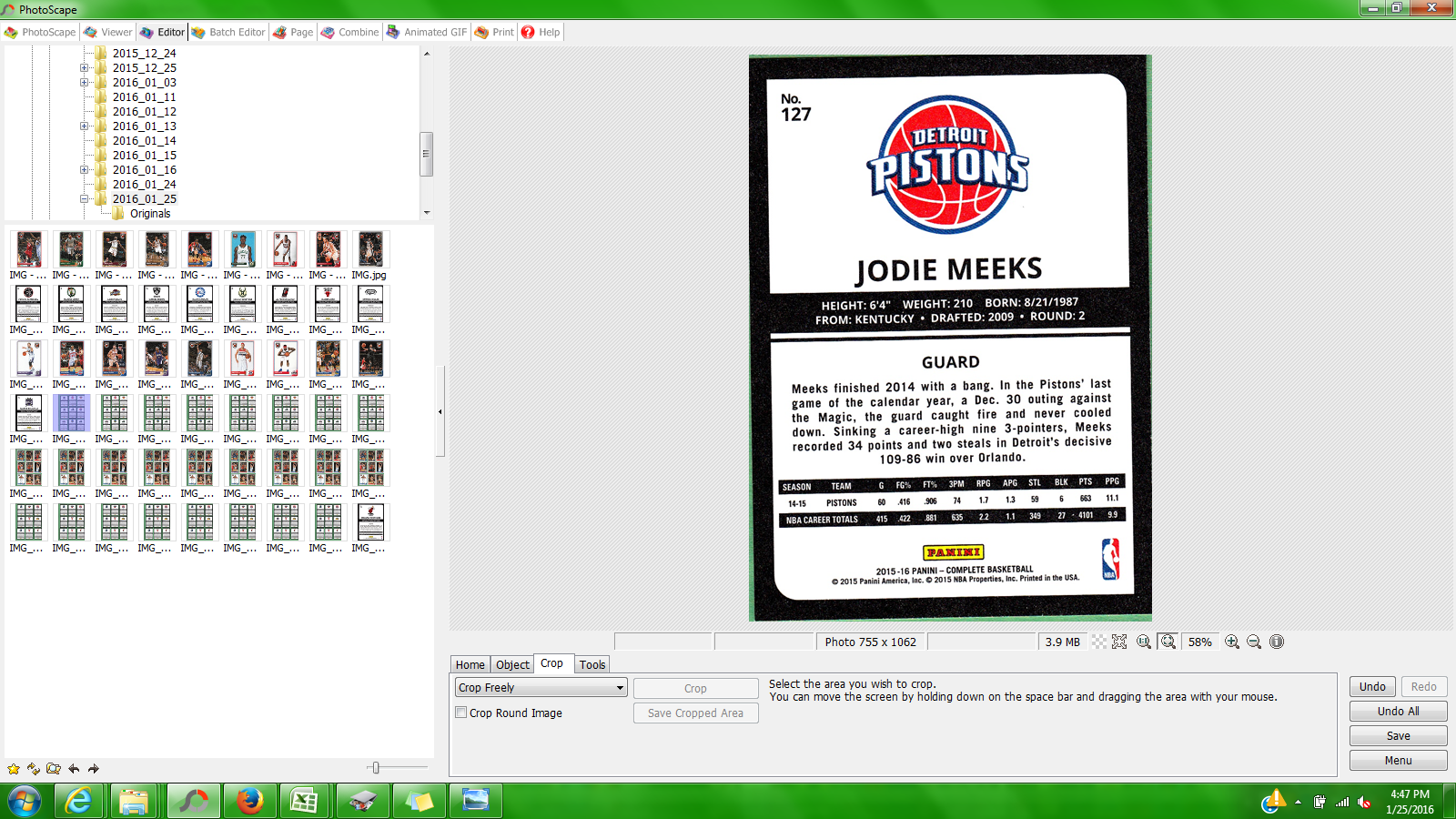Click the PhotoScape taskbar icon

[x=192, y=801]
